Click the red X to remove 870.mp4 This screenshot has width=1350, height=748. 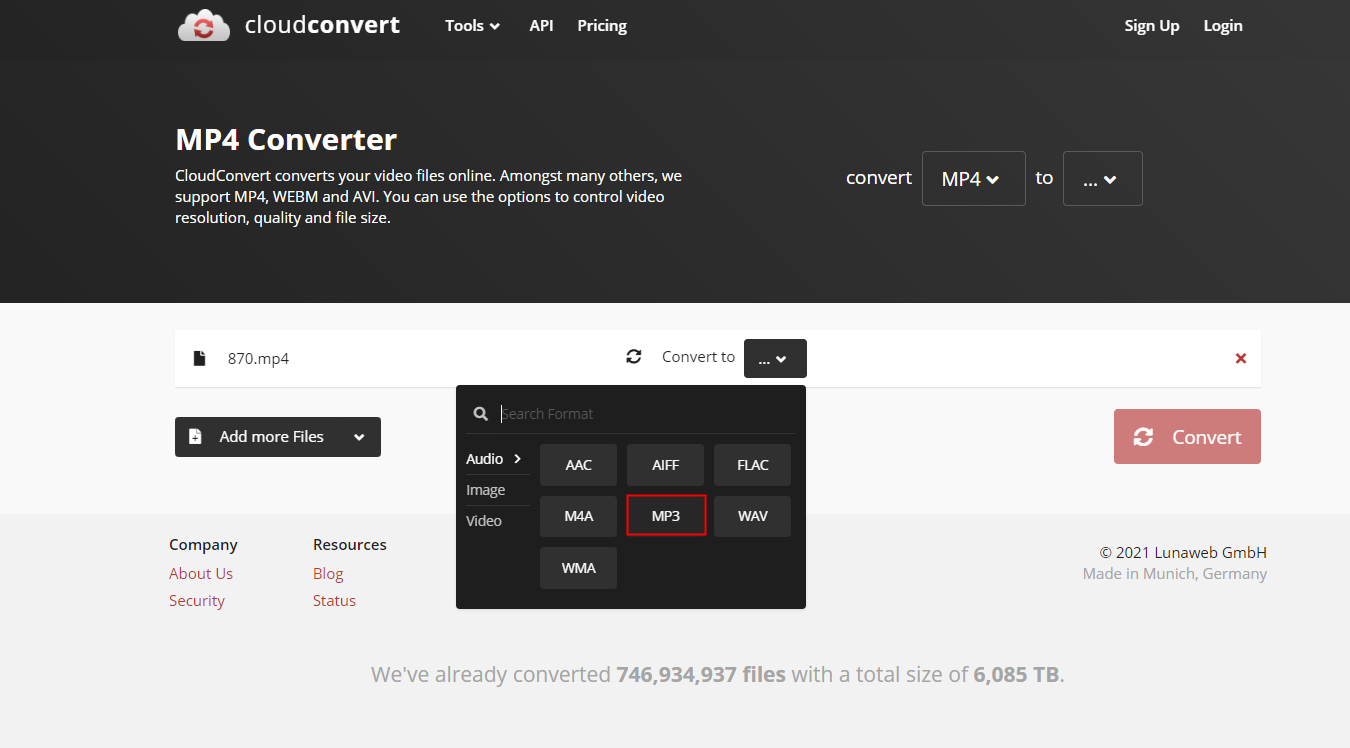pos(1240,358)
